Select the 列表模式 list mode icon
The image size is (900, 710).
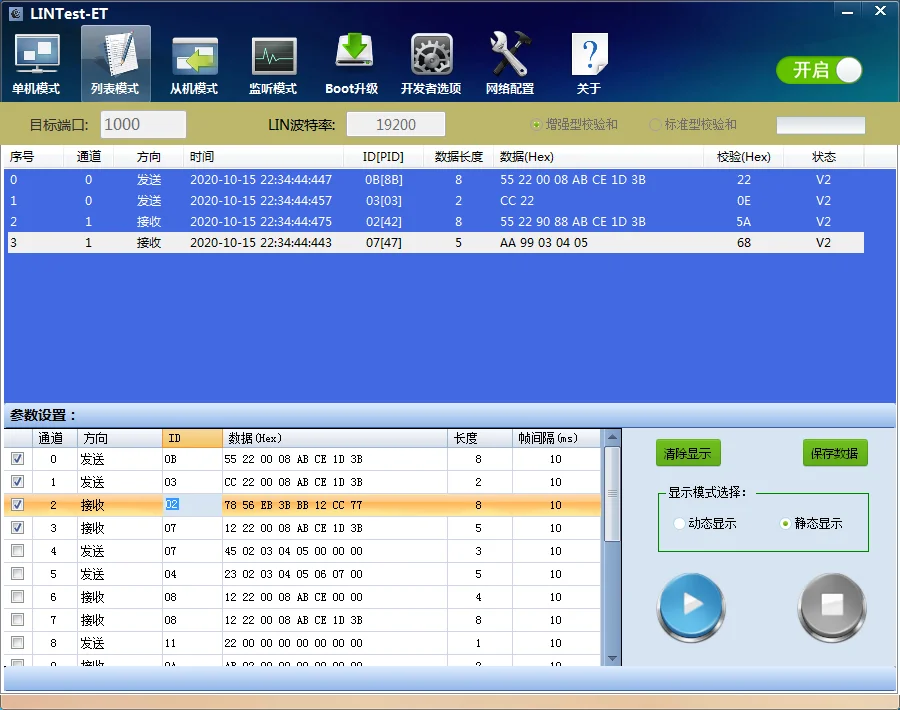[x=115, y=63]
